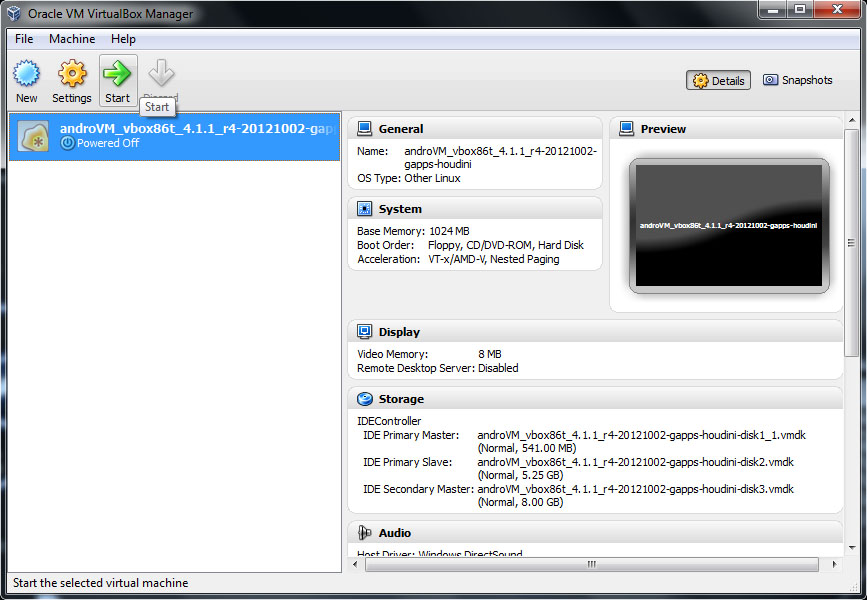Click the Boot Order value text
The height and width of the screenshot is (600, 867).
(506, 245)
